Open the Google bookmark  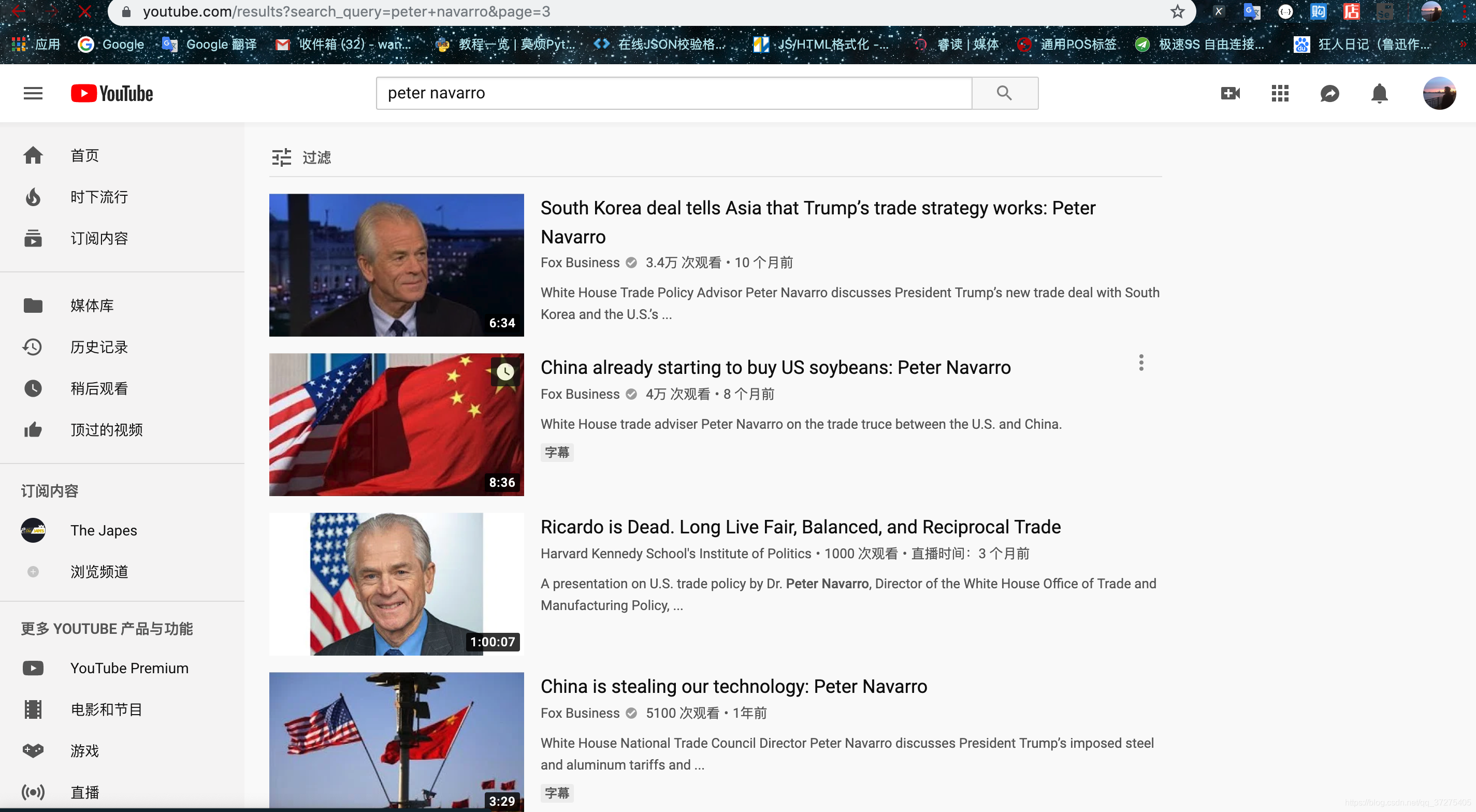tap(111, 44)
